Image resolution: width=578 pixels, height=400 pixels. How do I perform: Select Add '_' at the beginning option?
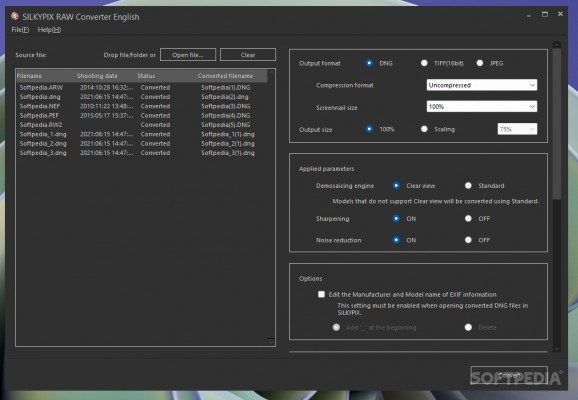pos(336,327)
